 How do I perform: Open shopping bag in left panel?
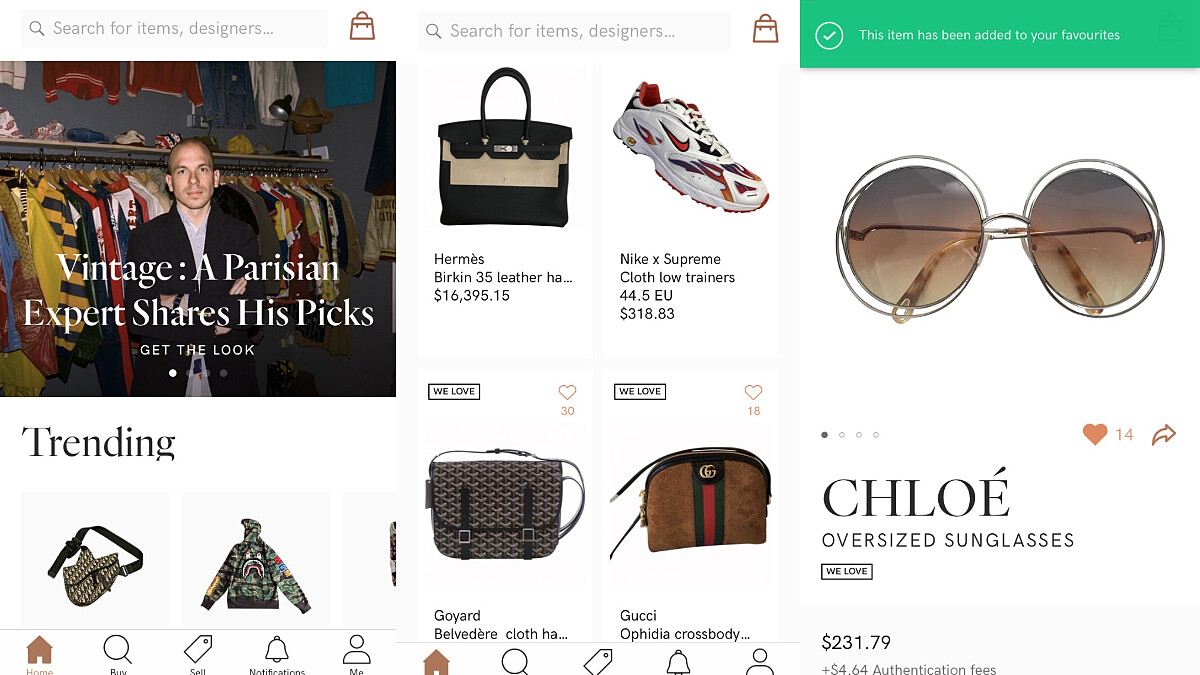coord(362,27)
